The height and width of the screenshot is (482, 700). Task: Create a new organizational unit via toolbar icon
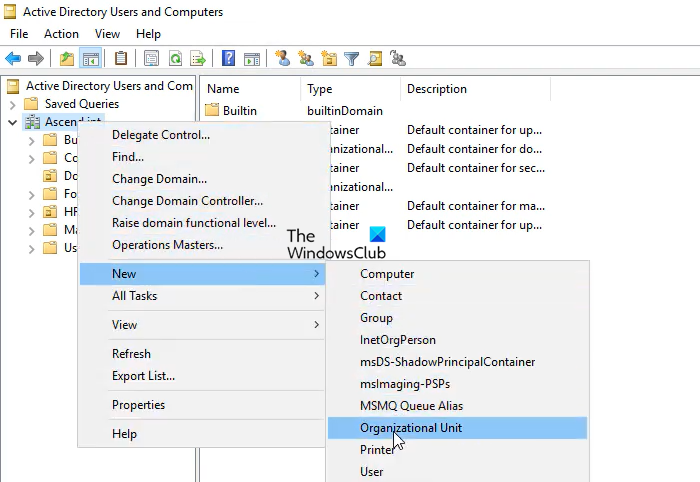tap(329, 58)
